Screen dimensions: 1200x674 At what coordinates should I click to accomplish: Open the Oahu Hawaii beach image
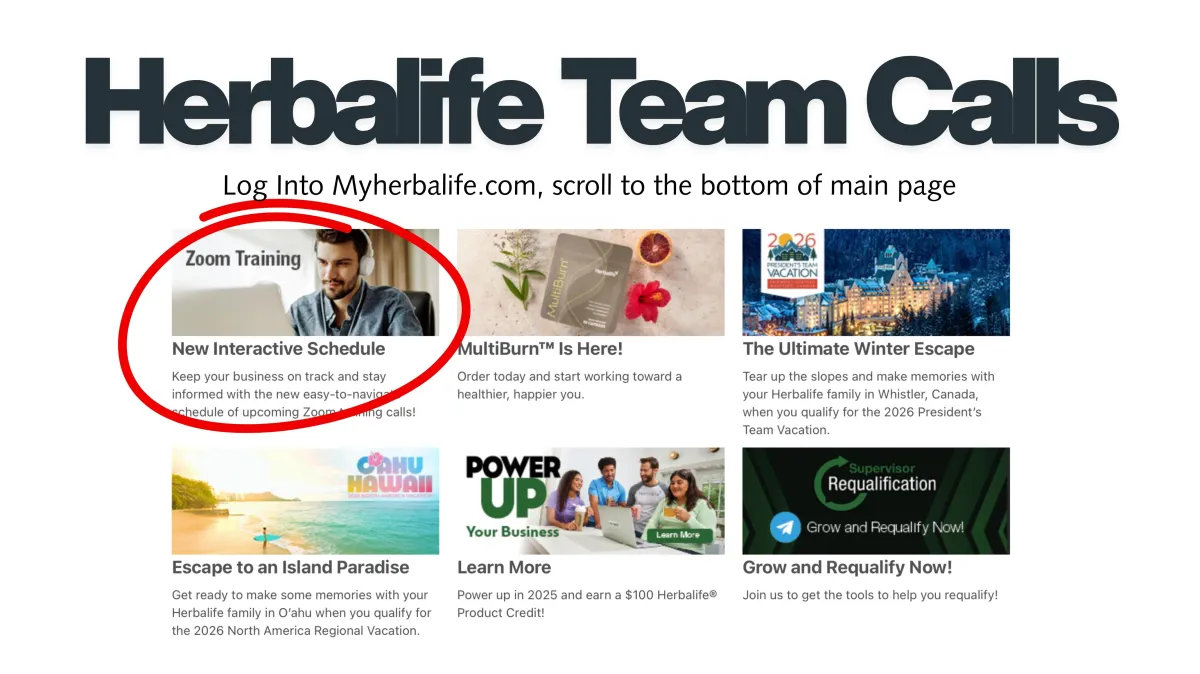tap(305, 501)
